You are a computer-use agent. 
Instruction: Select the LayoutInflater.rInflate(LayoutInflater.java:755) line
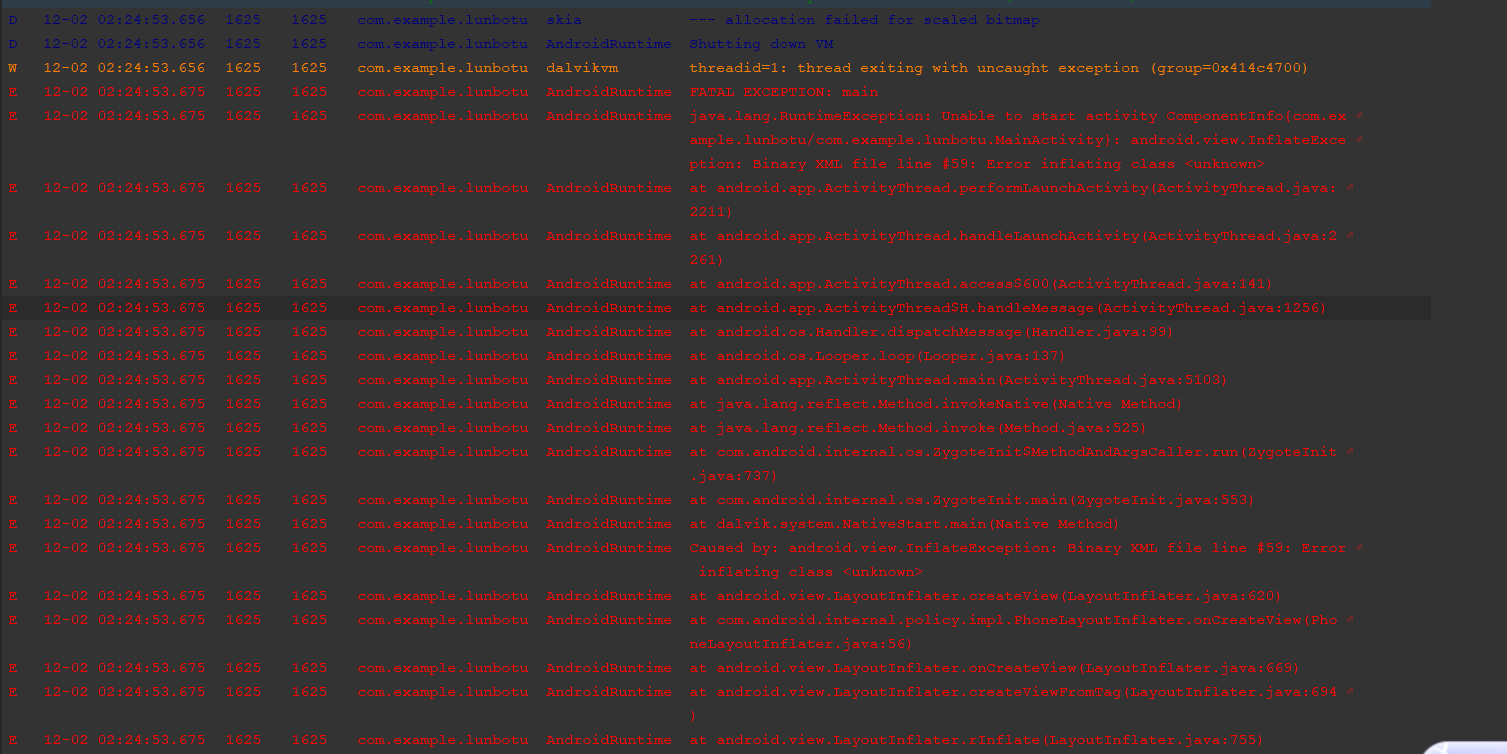tap(976, 740)
